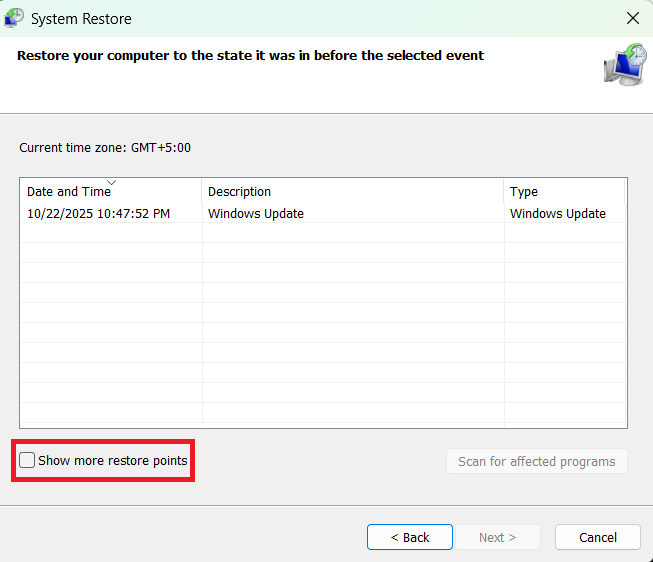This screenshot has height=562, width=653.
Task: Click the sort arrow above Date and Time
Action: point(111,183)
